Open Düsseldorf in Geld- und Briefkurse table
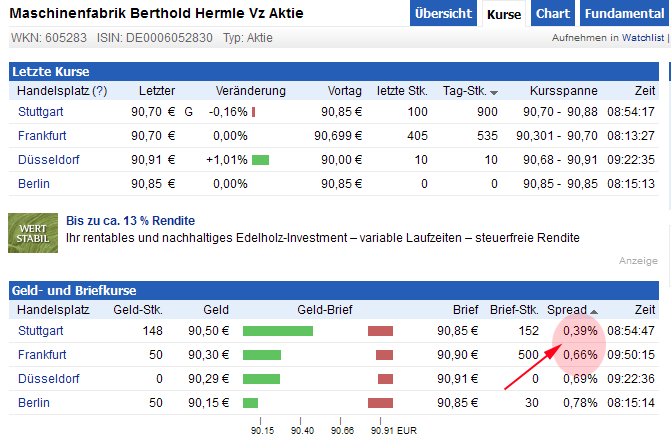This screenshot has height=434, width=671. [49, 379]
